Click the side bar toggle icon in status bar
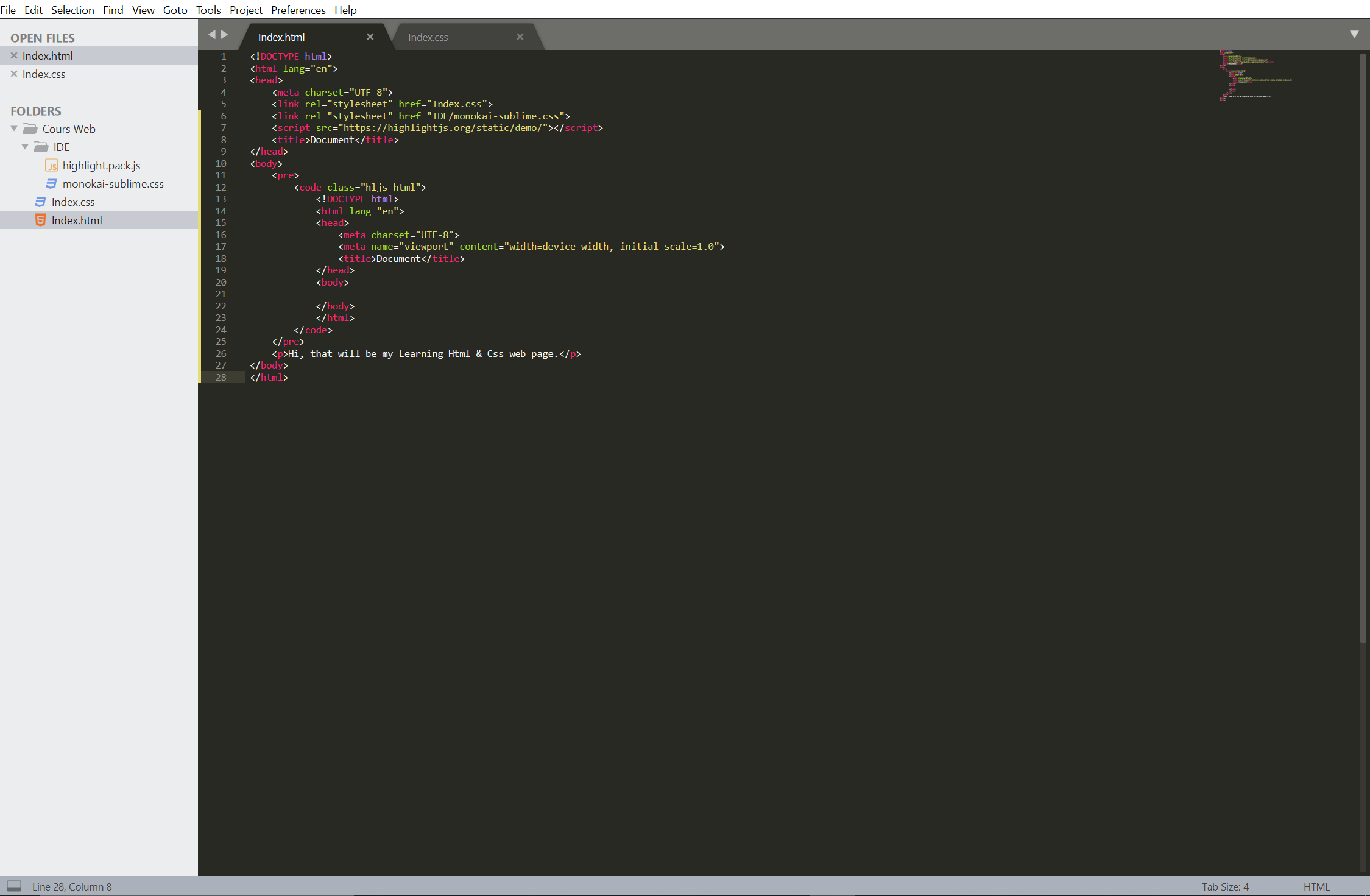1370x896 pixels. point(14,886)
